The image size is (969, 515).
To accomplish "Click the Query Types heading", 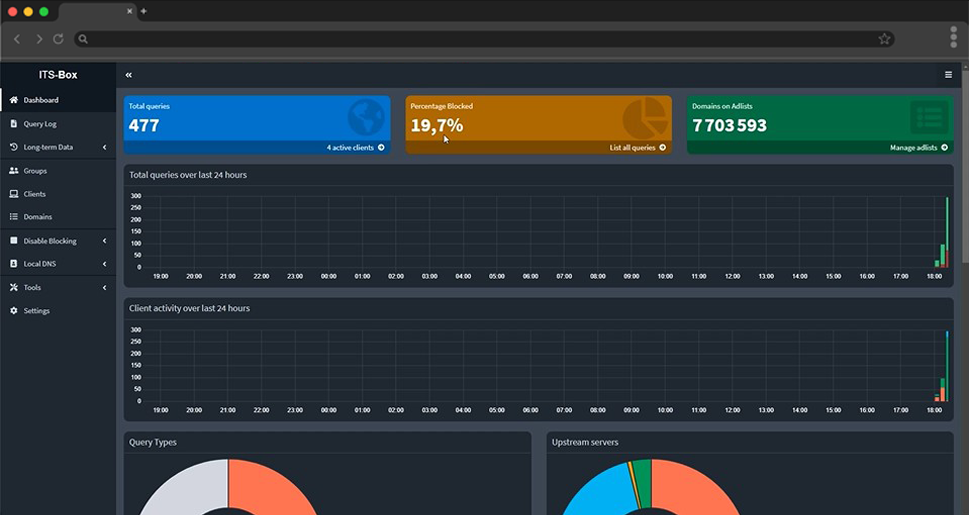I will click(x=153, y=442).
